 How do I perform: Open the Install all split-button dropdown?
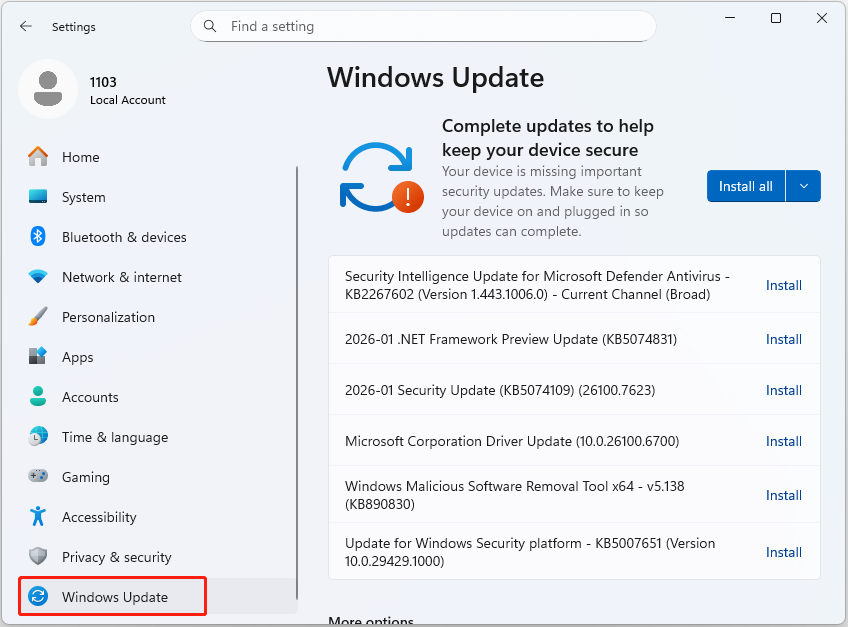(x=803, y=186)
